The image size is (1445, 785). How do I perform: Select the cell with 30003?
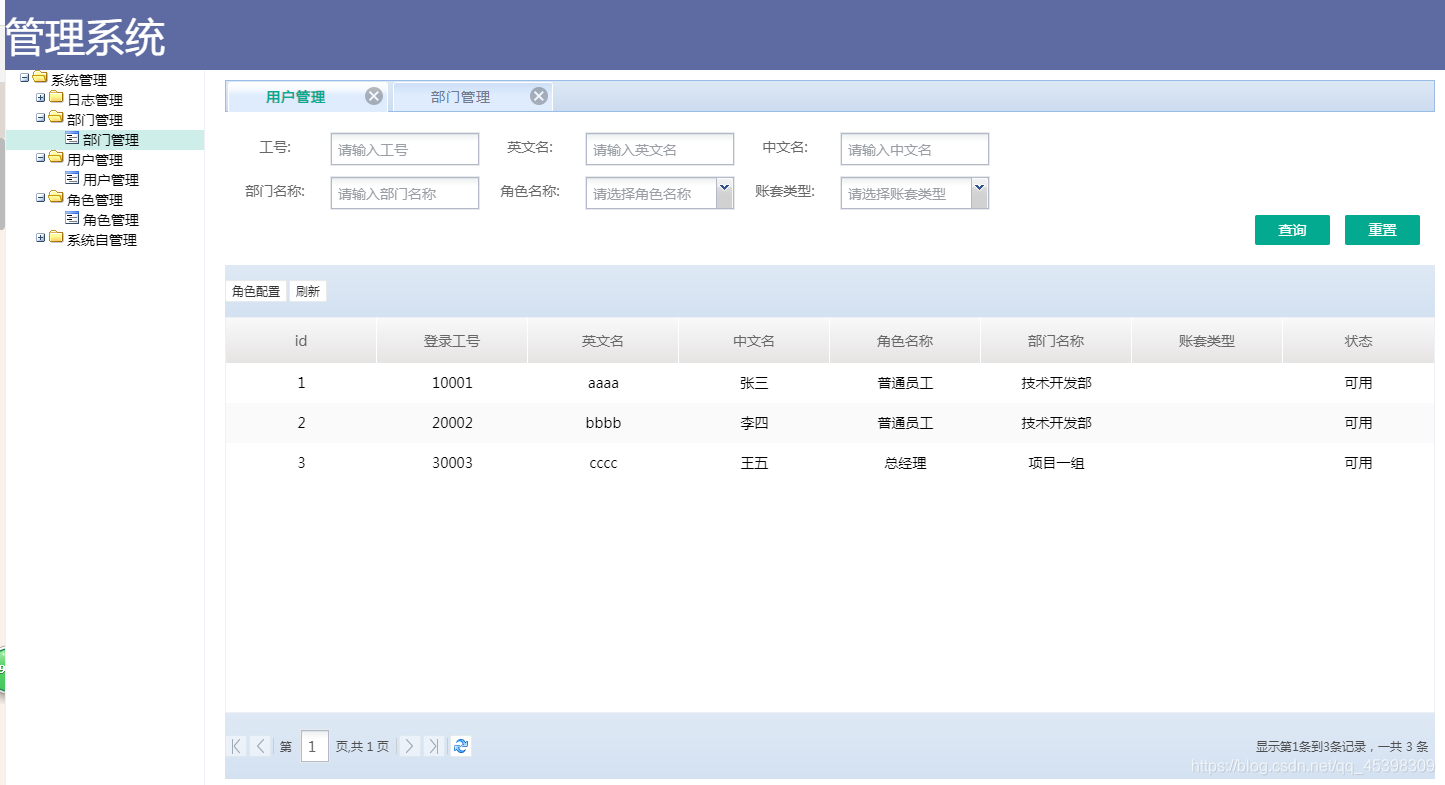452,463
